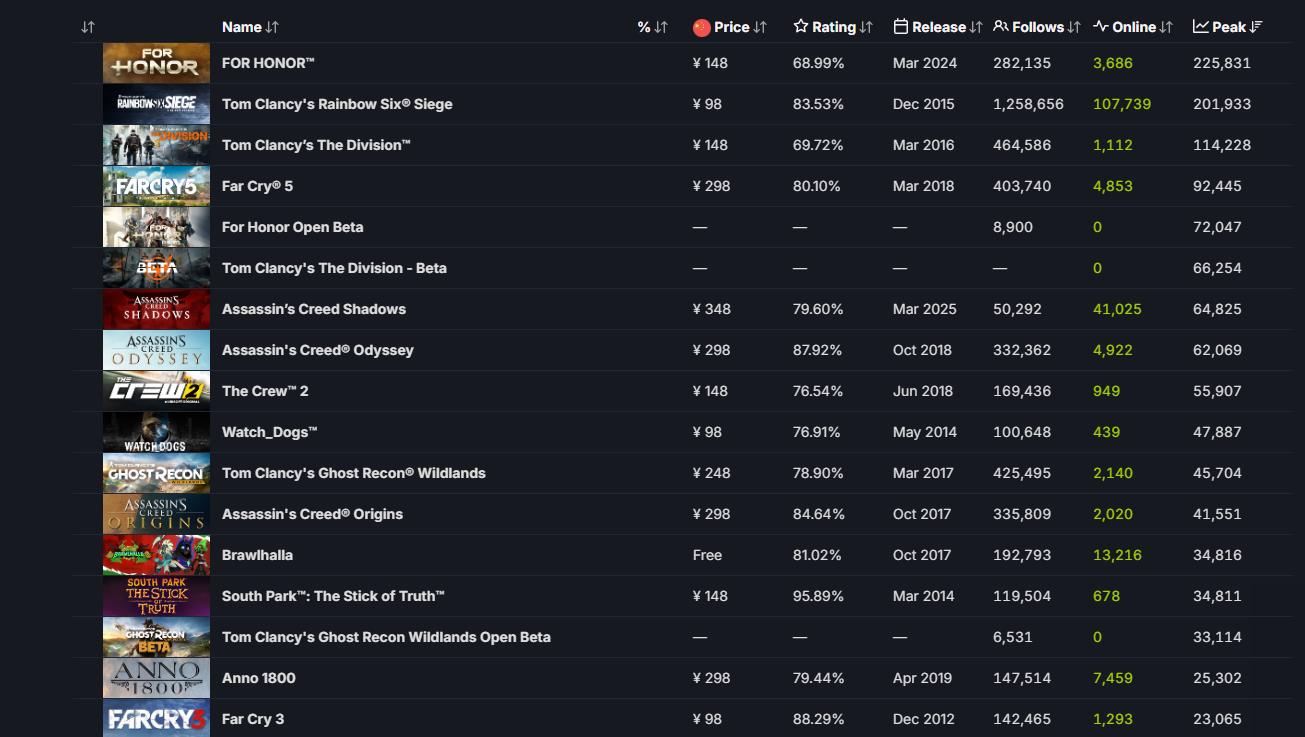The height and width of the screenshot is (737, 1305).
Task: Click the pulse icon in the Online header
Action: (x=1101, y=27)
